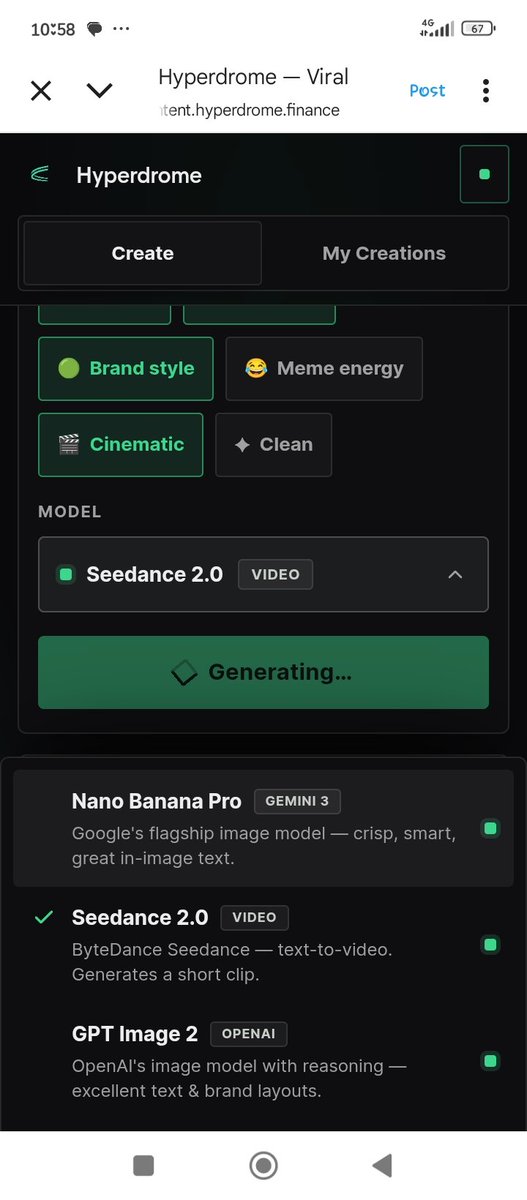
Task: Tap the Android home circle icon
Action: [264, 1165]
